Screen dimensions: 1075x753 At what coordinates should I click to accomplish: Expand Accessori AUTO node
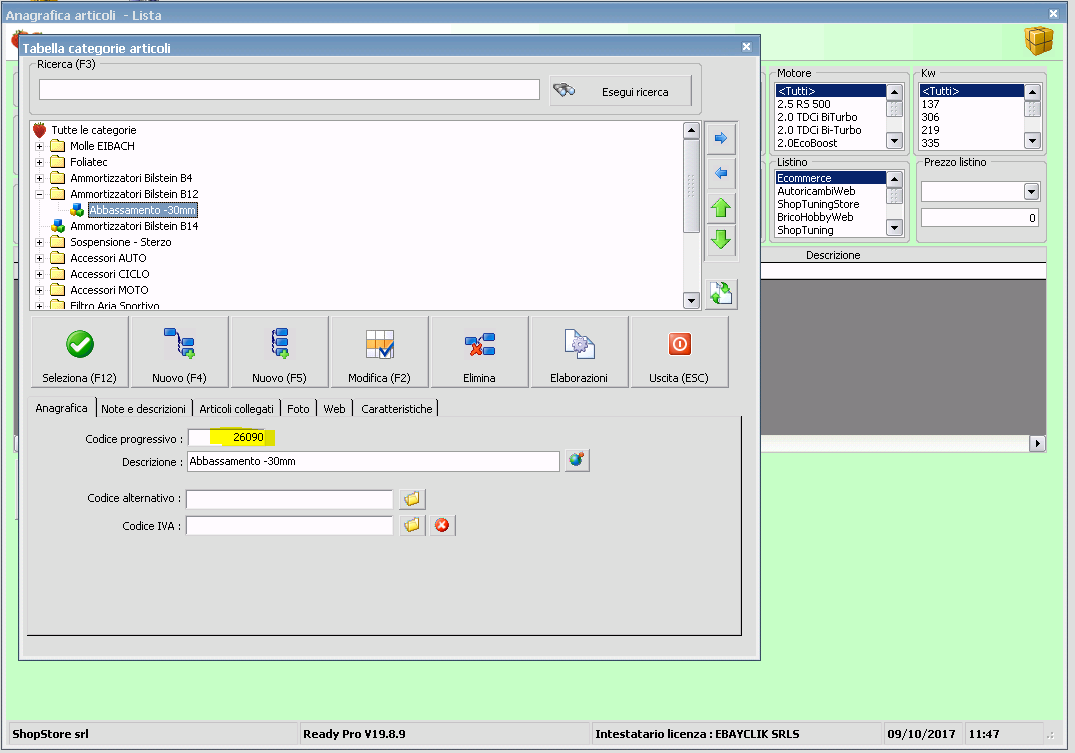coord(40,258)
